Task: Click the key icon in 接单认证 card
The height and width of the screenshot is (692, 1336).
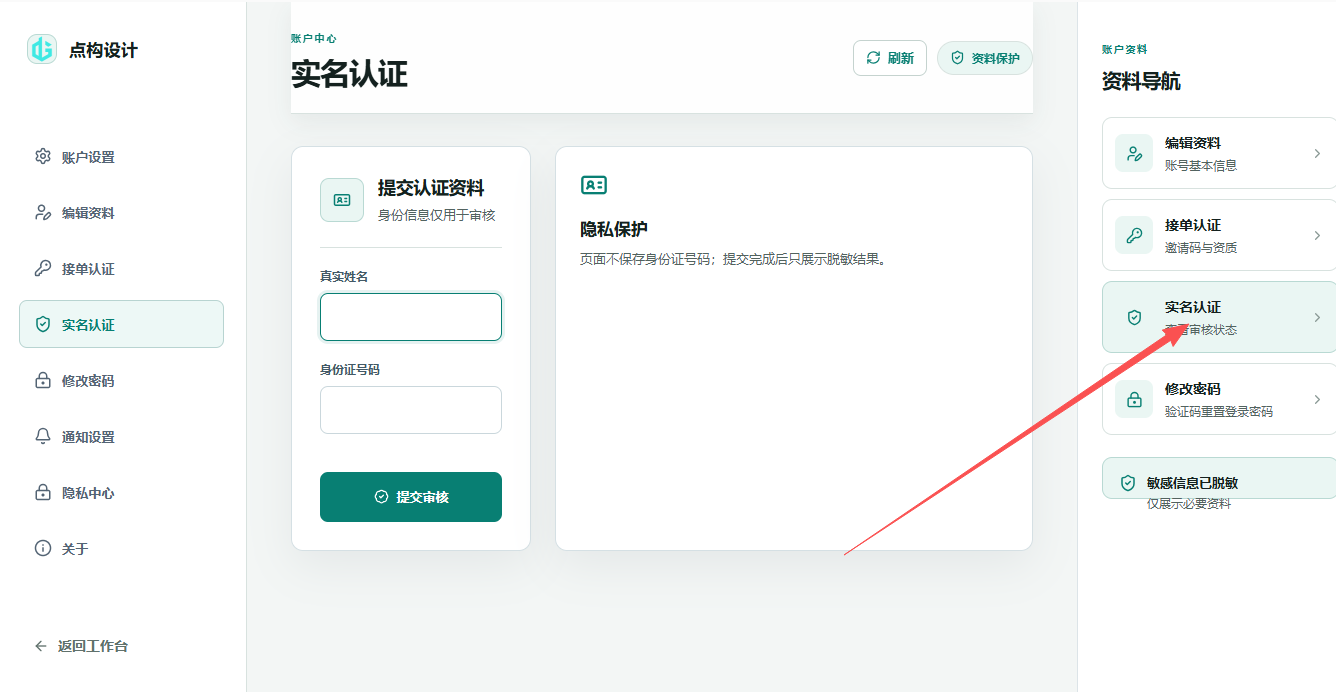Action: 1134,235
